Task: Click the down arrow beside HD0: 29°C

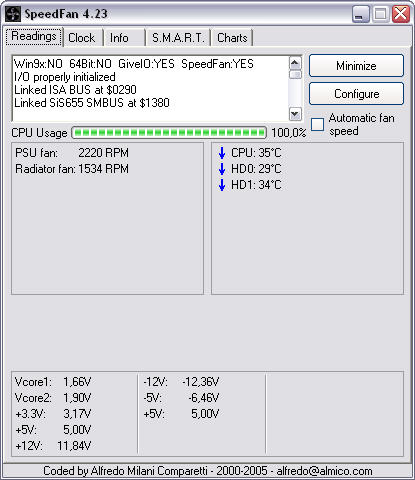Action: pyautogui.click(x=222, y=169)
